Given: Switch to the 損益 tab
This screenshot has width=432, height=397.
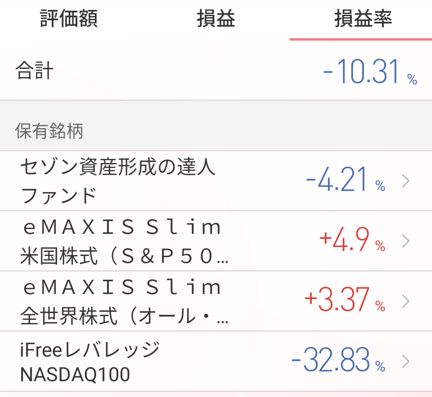Looking at the screenshot, I should click(216, 18).
